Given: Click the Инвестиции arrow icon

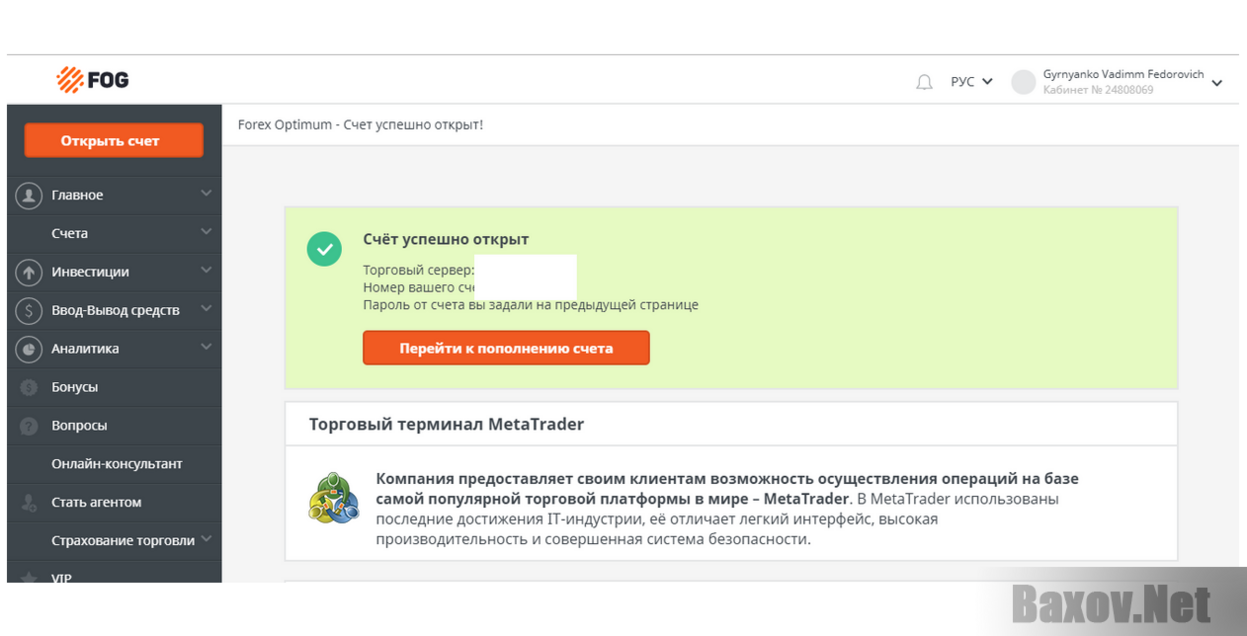Looking at the screenshot, I should (29, 272).
